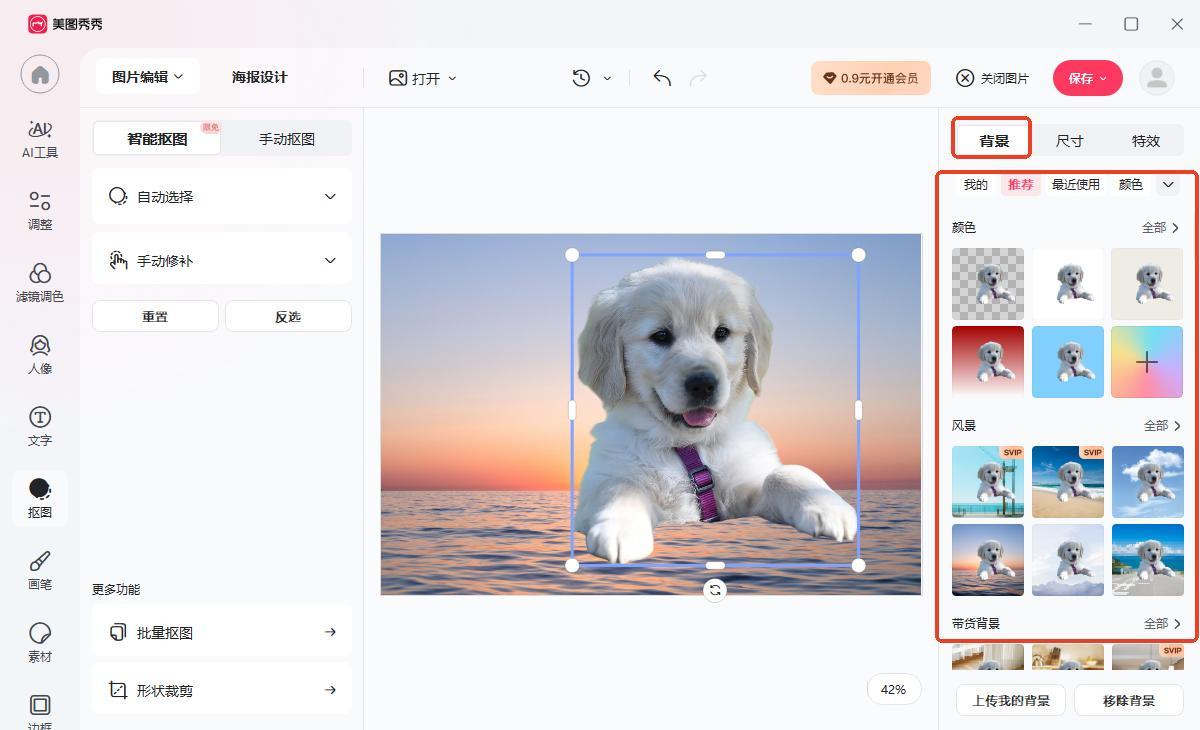Click the rotate handle below the dog

715,590
